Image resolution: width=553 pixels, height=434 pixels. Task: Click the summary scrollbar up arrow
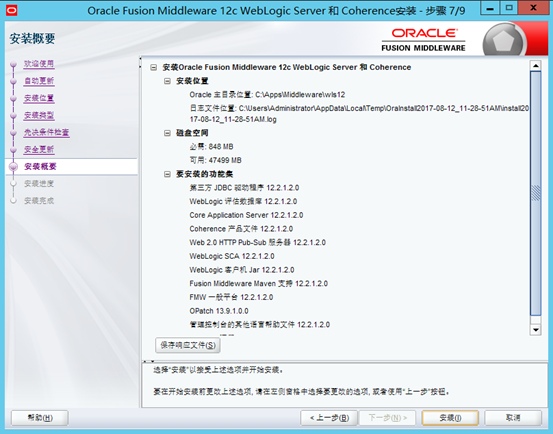tap(536, 66)
